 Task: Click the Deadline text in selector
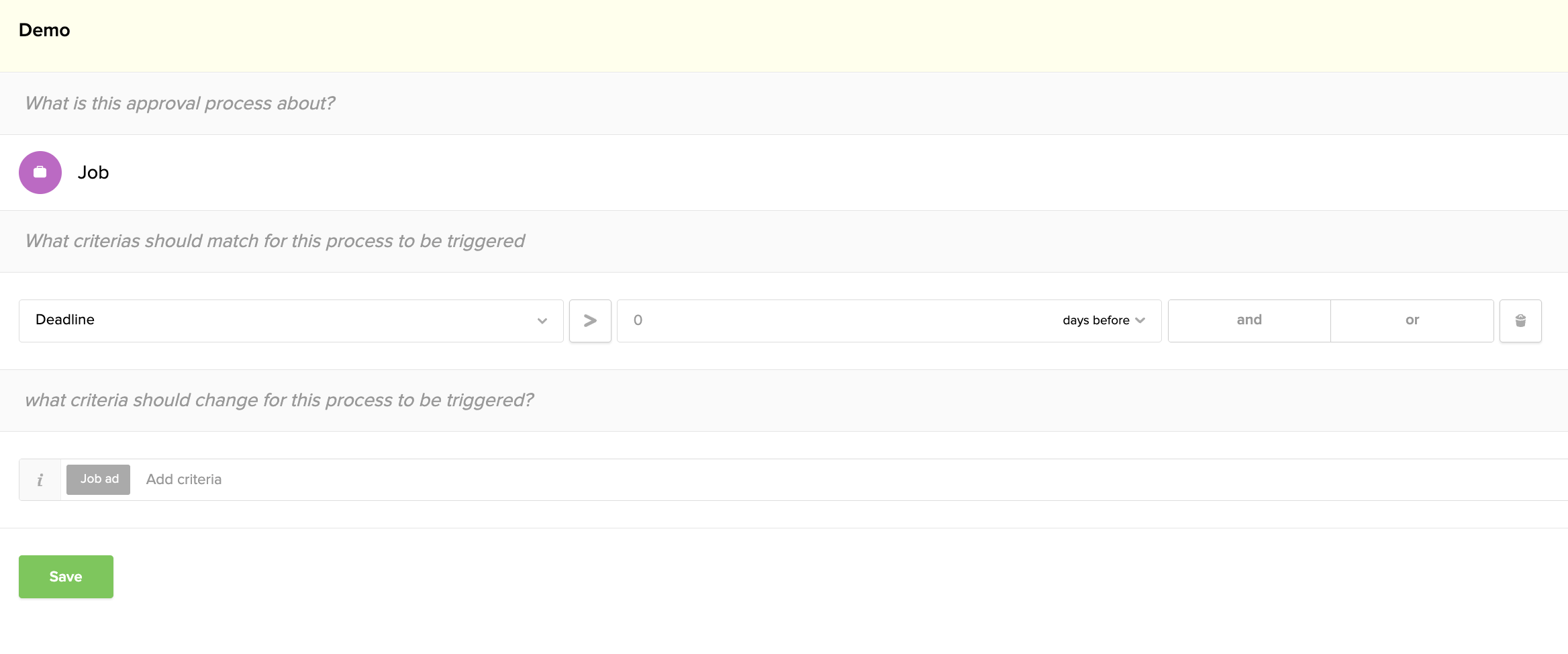(65, 320)
